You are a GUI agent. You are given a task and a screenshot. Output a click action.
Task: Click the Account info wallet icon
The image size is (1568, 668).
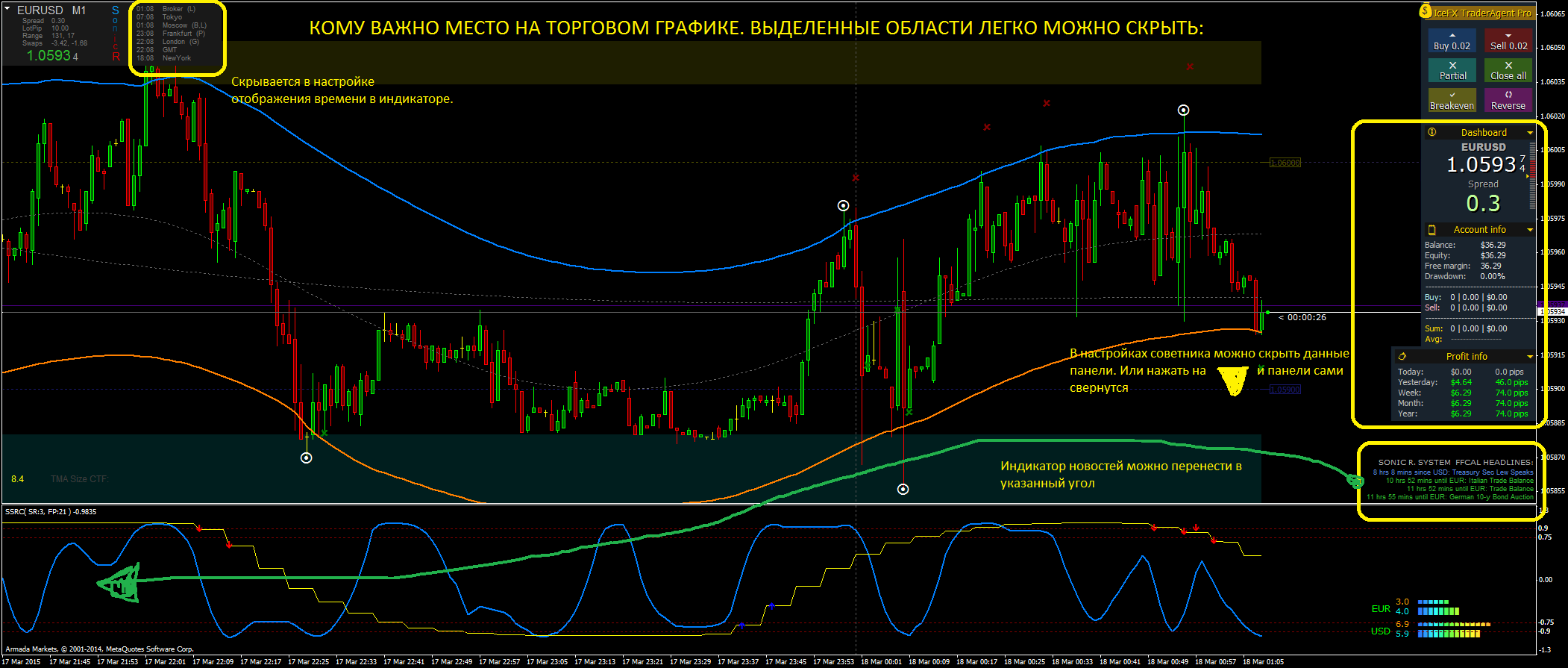tap(1431, 230)
